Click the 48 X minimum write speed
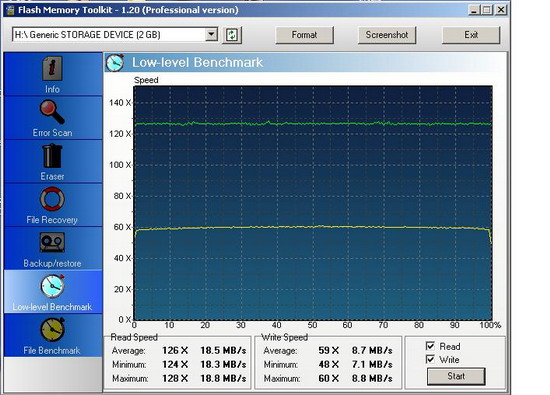550x395 pixels. click(x=329, y=364)
